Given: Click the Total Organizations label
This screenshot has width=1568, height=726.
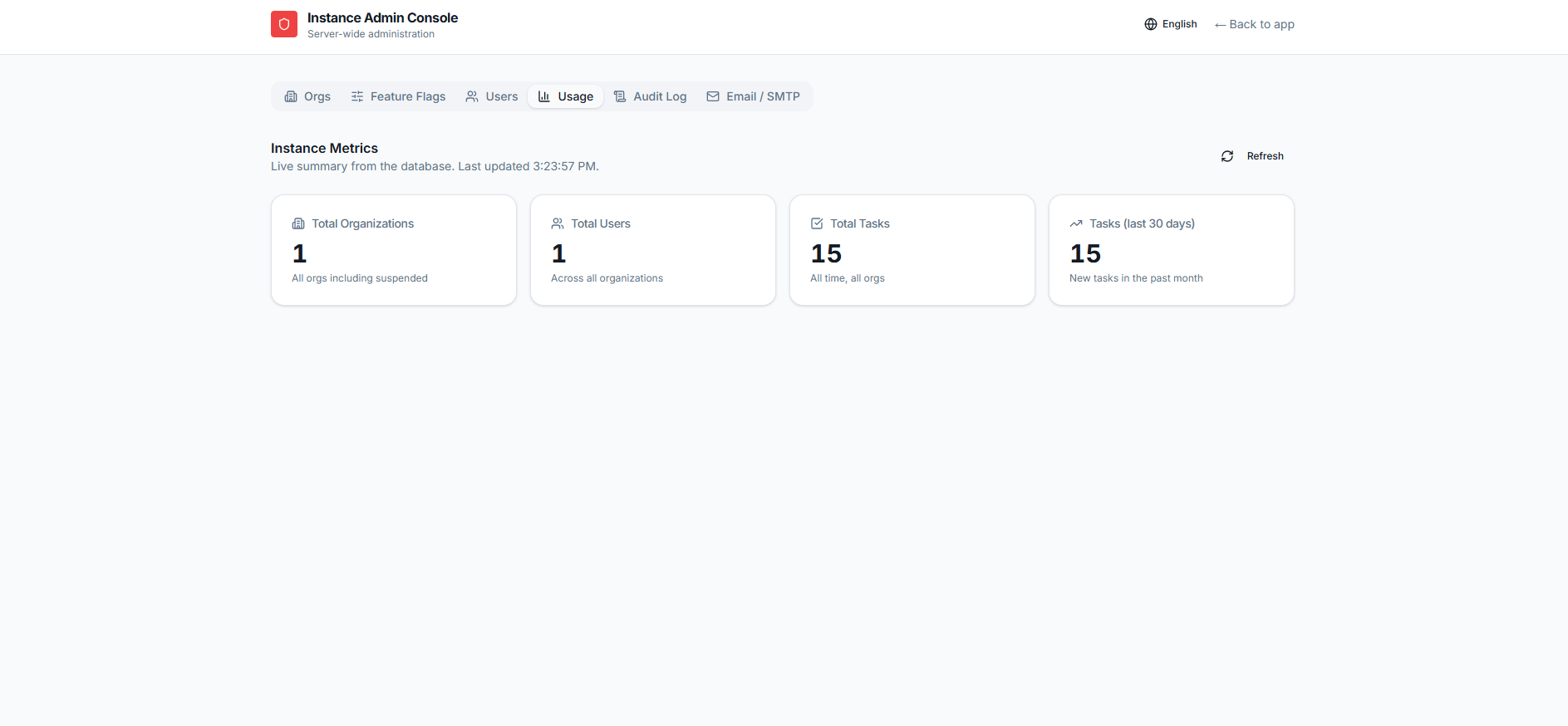Looking at the screenshot, I should click(x=363, y=223).
